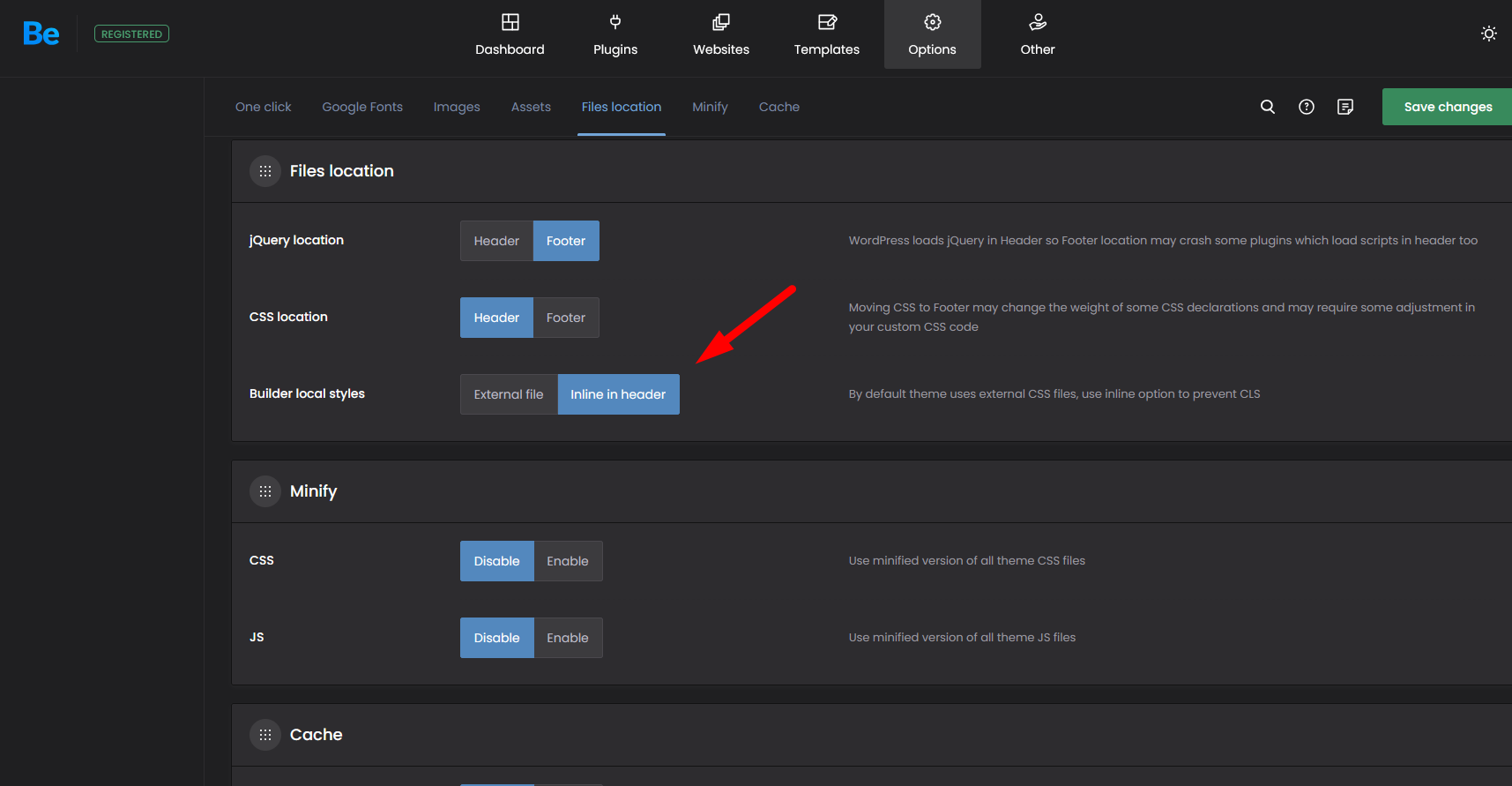The height and width of the screenshot is (786, 1512).
Task: Set jQuery location to Footer
Action: click(x=566, y=241)
